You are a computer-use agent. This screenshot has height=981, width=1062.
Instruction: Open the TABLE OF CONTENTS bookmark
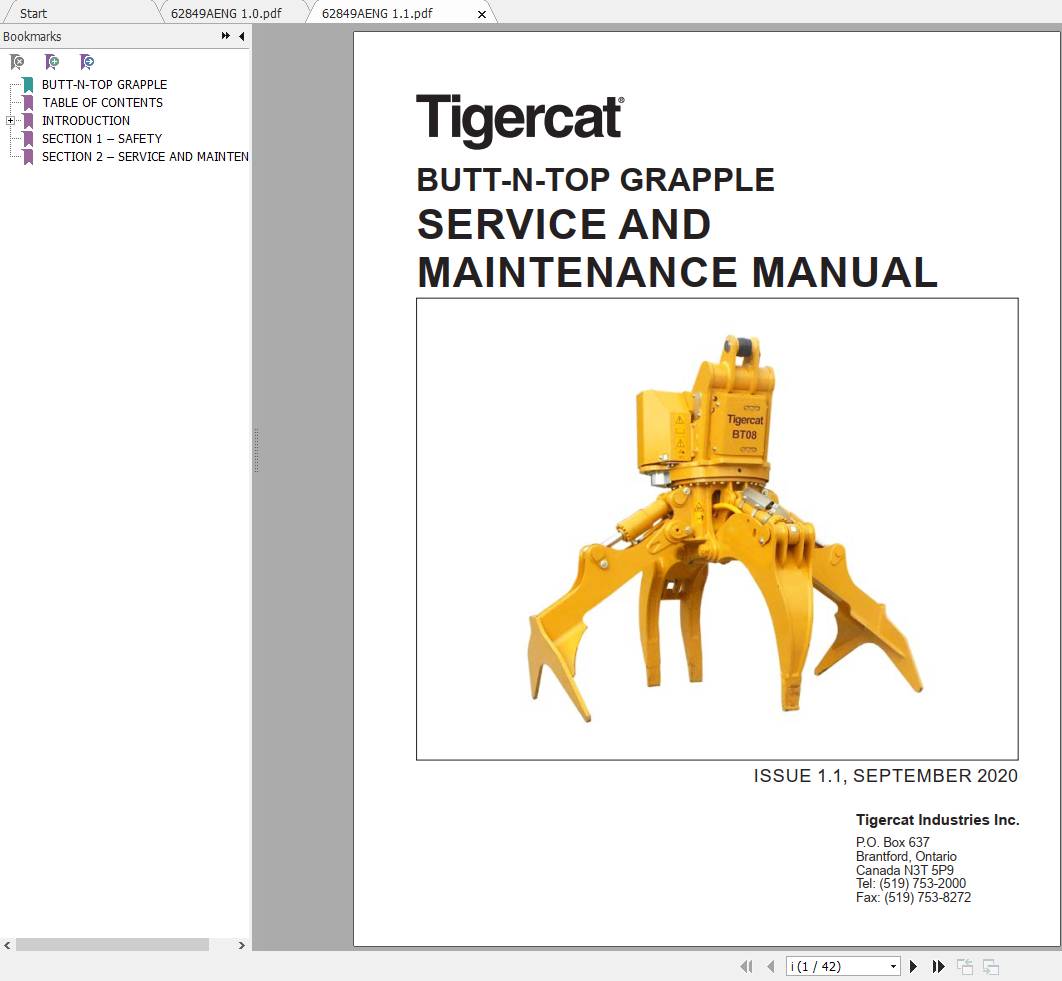102,102
